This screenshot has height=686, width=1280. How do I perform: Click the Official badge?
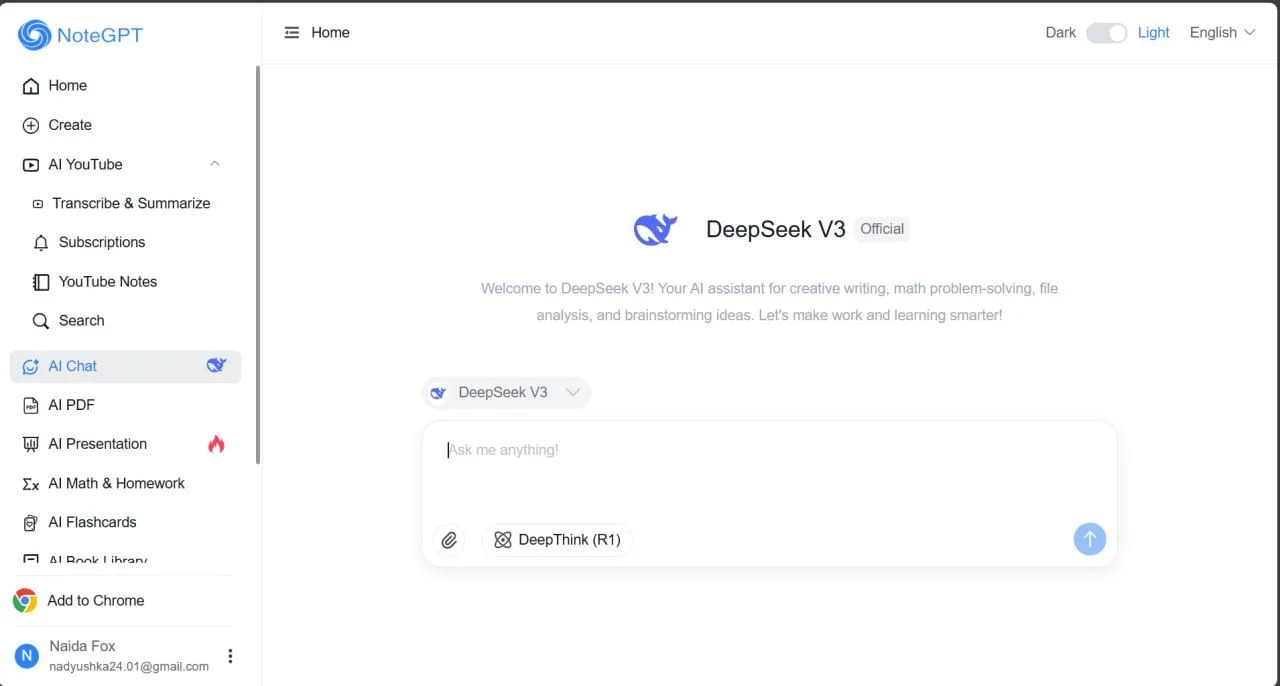(882, 229)
